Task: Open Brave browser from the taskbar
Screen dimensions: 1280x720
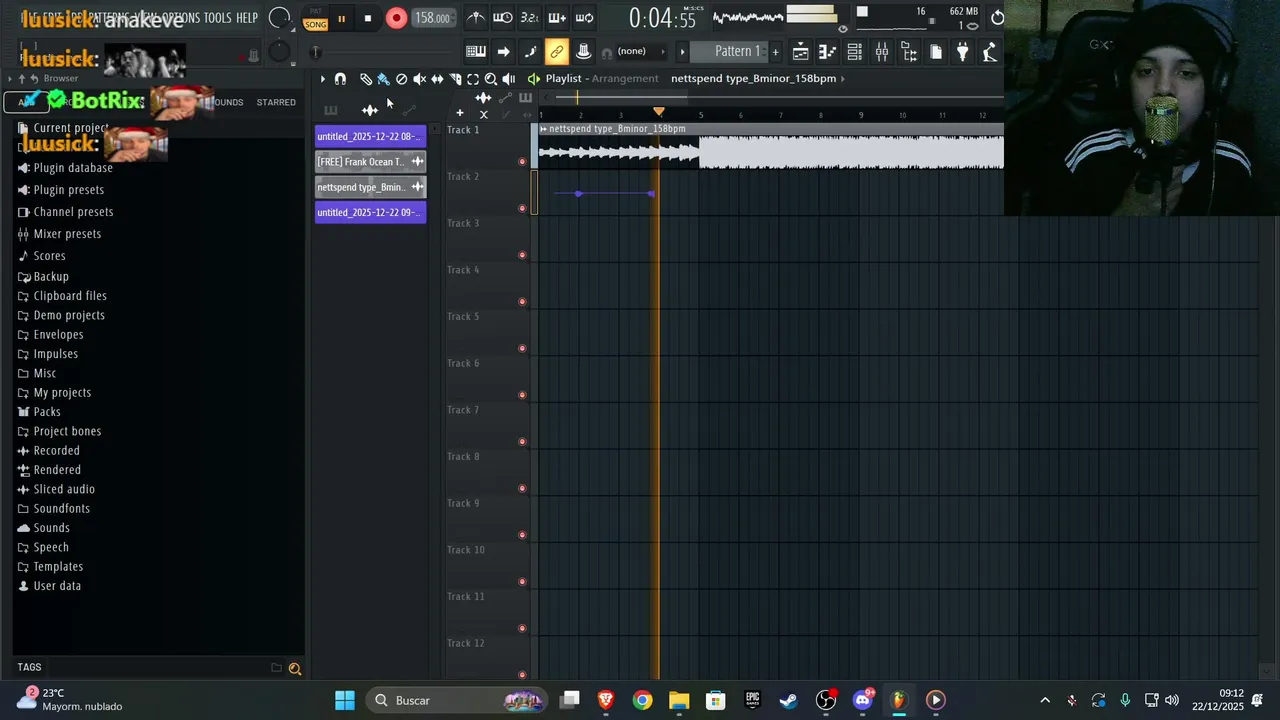Action: [606, 700]
